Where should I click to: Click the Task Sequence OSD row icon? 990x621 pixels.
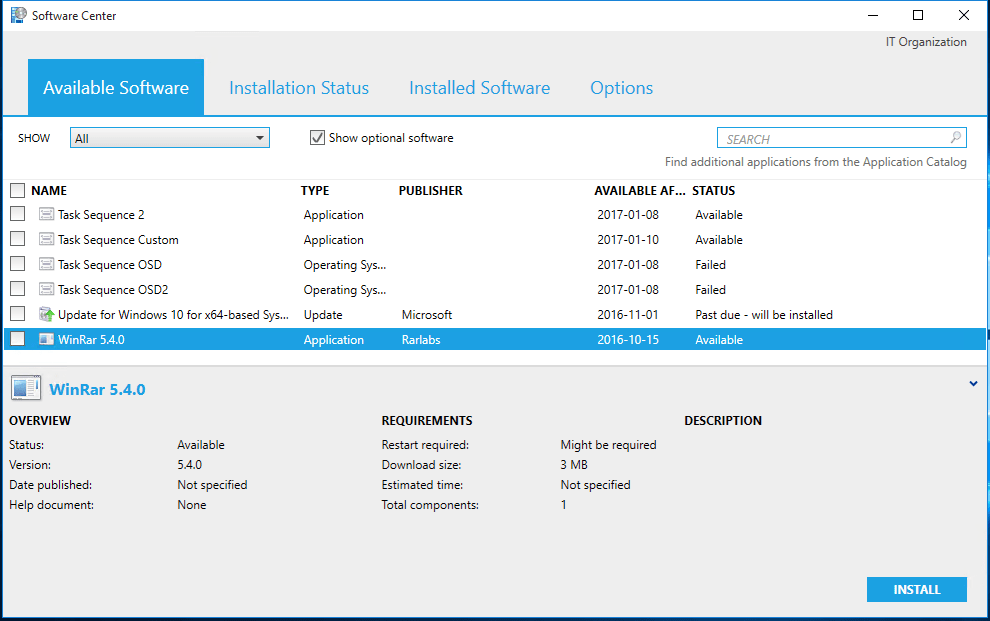(x=46, y=264)
